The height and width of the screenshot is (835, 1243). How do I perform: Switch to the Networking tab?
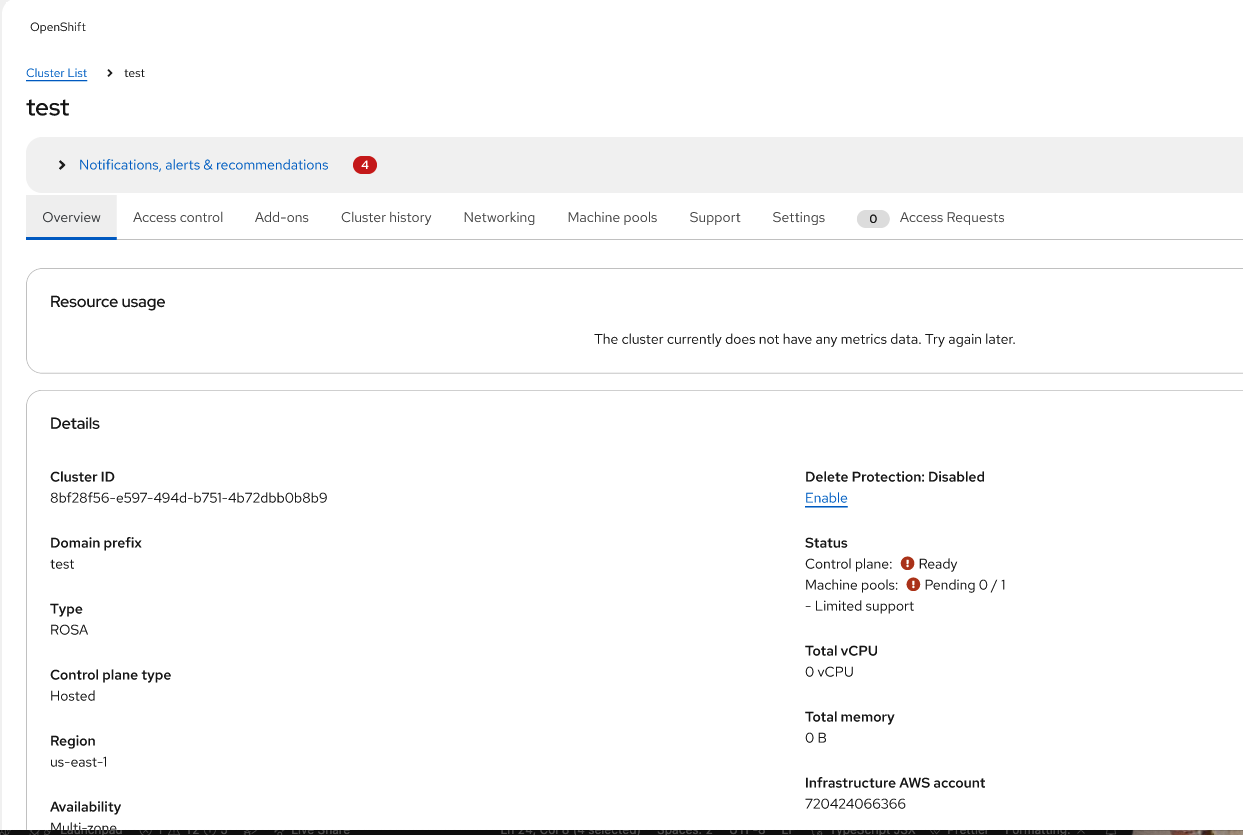tap(499, 217)
